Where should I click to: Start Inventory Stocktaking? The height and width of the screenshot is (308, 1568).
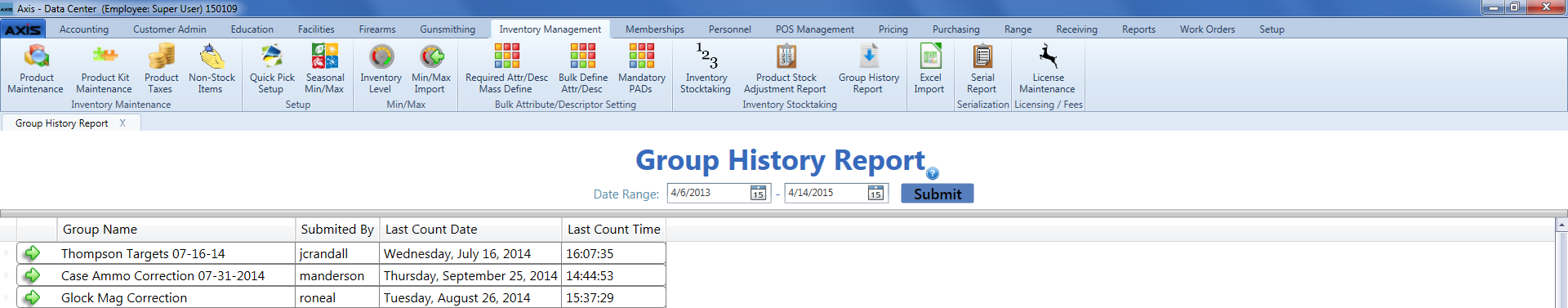(x=706, y=69)
